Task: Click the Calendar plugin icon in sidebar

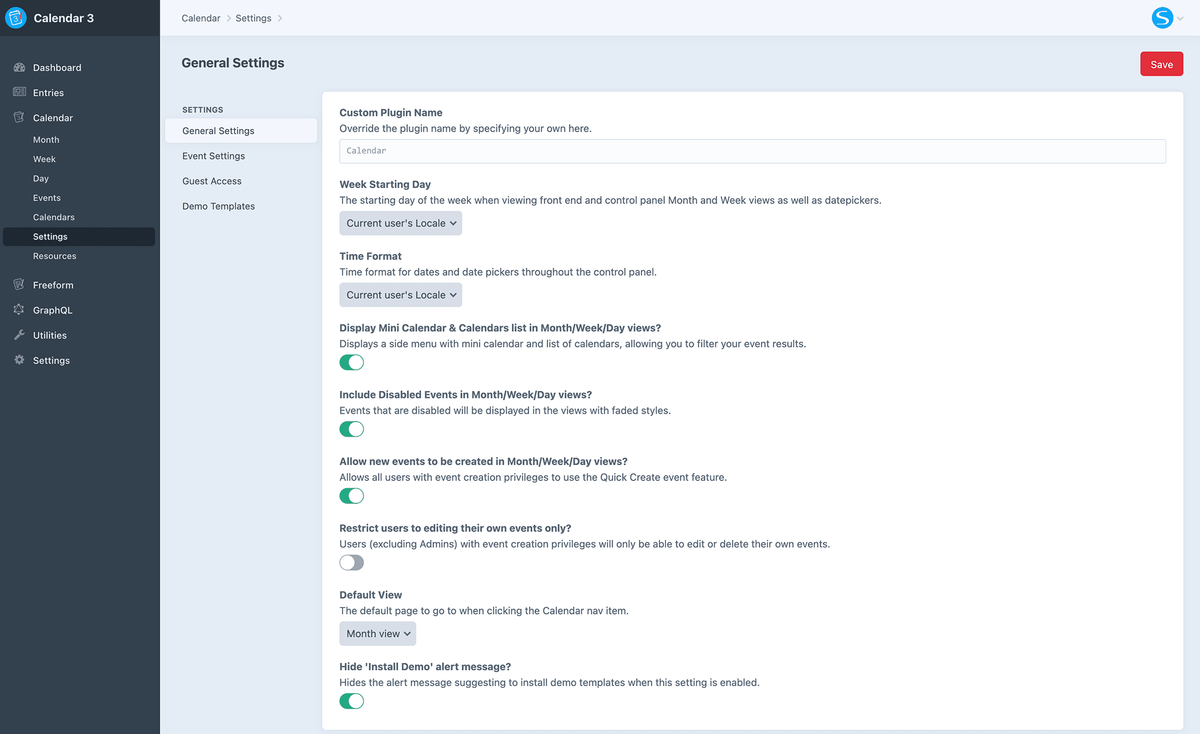Action: (x=19, y=117)
